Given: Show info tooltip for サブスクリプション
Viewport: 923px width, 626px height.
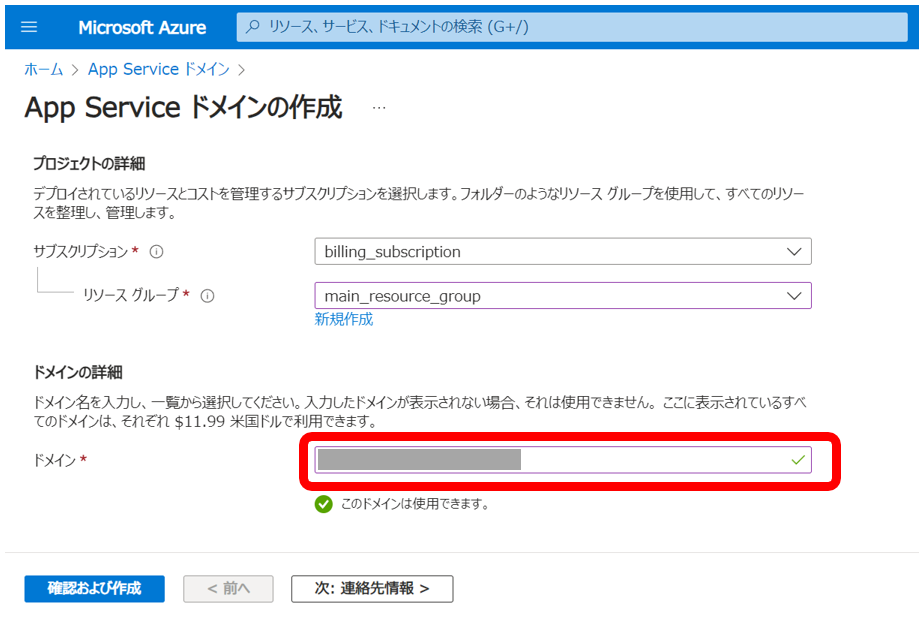Looking at the screenshot, I should [x=156, y=252].
